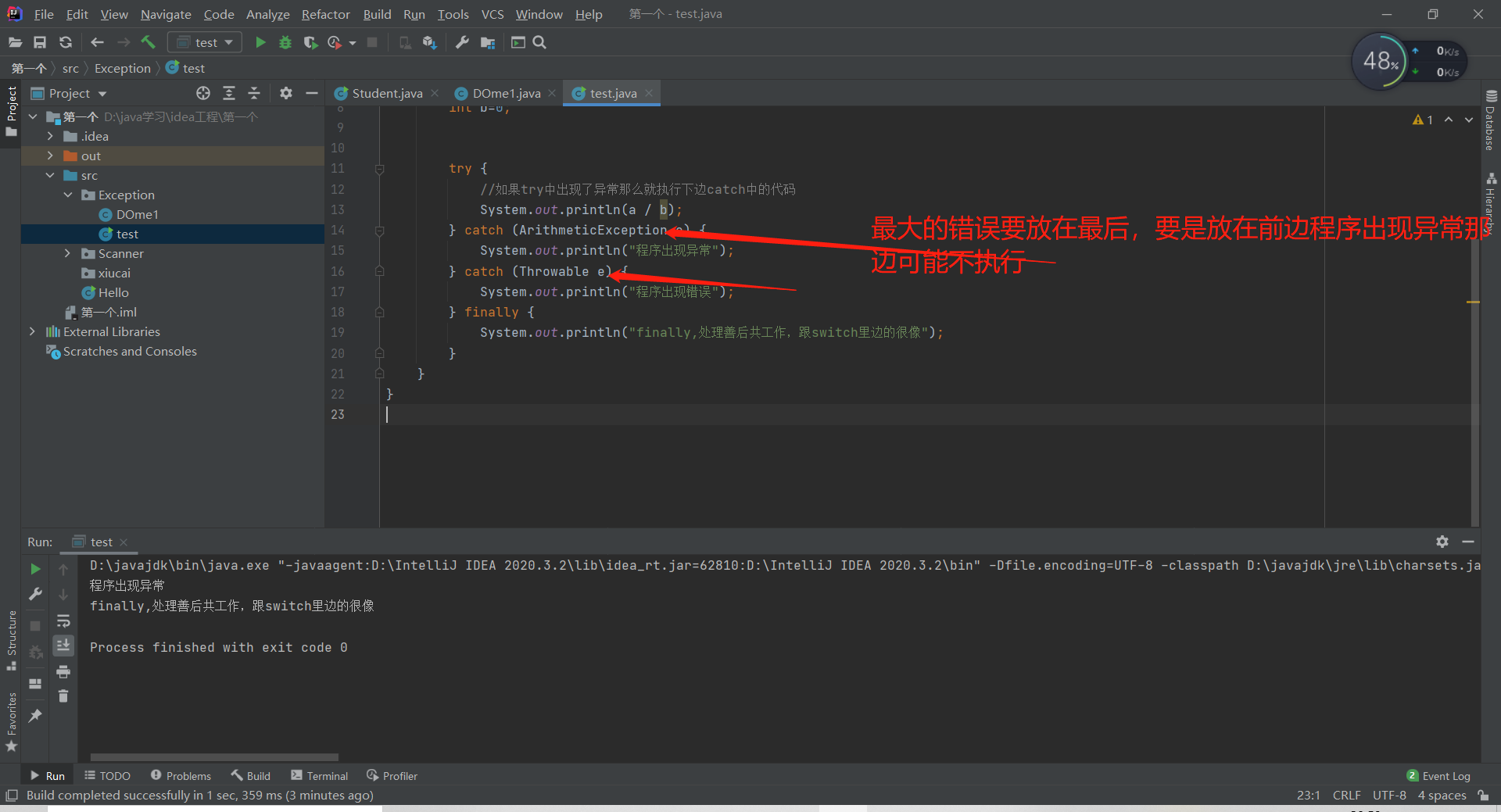Open the TODO tool window
1501x812 pixels.
pyautogui.click(x=108, y=776)
